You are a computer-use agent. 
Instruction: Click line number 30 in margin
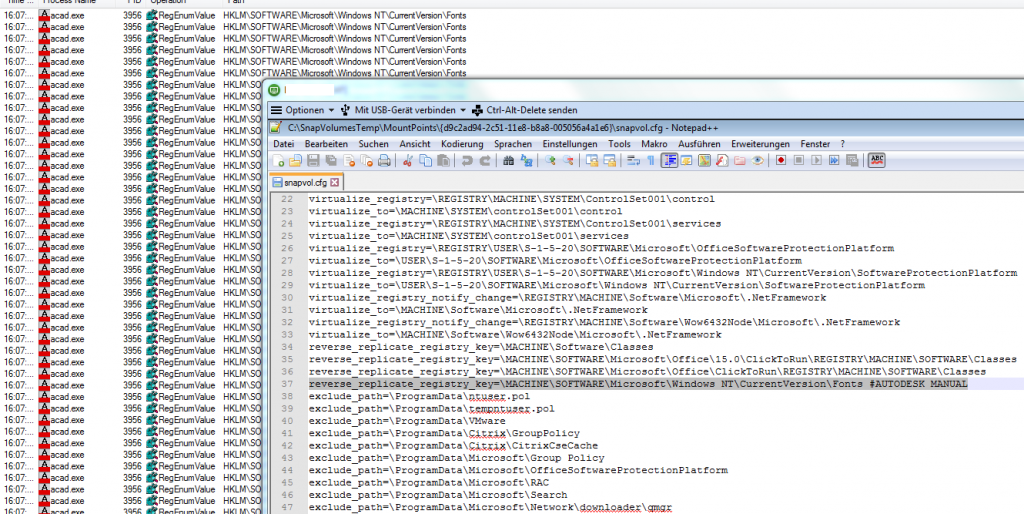[x=287, y=298]
